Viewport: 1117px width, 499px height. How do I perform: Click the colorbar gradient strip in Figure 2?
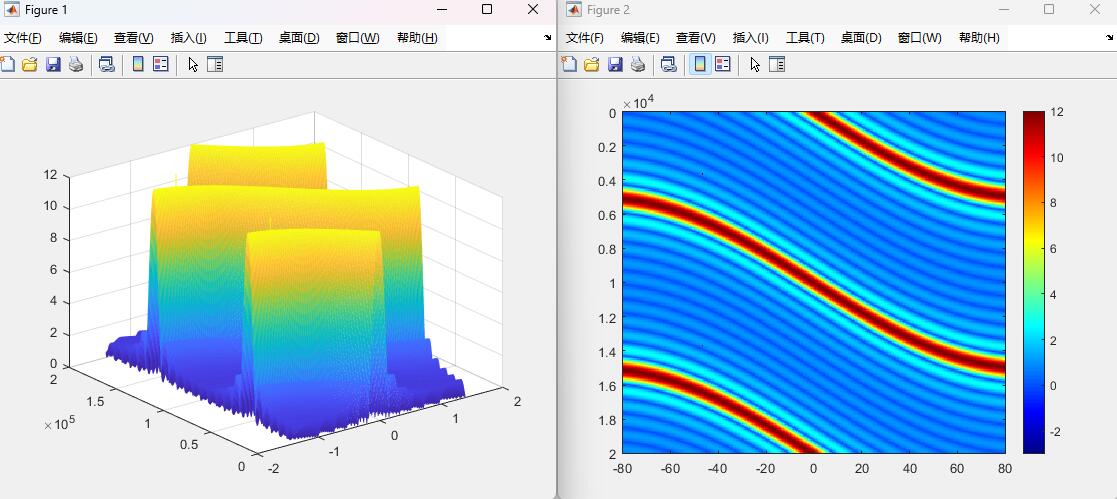pos(1034,282)
